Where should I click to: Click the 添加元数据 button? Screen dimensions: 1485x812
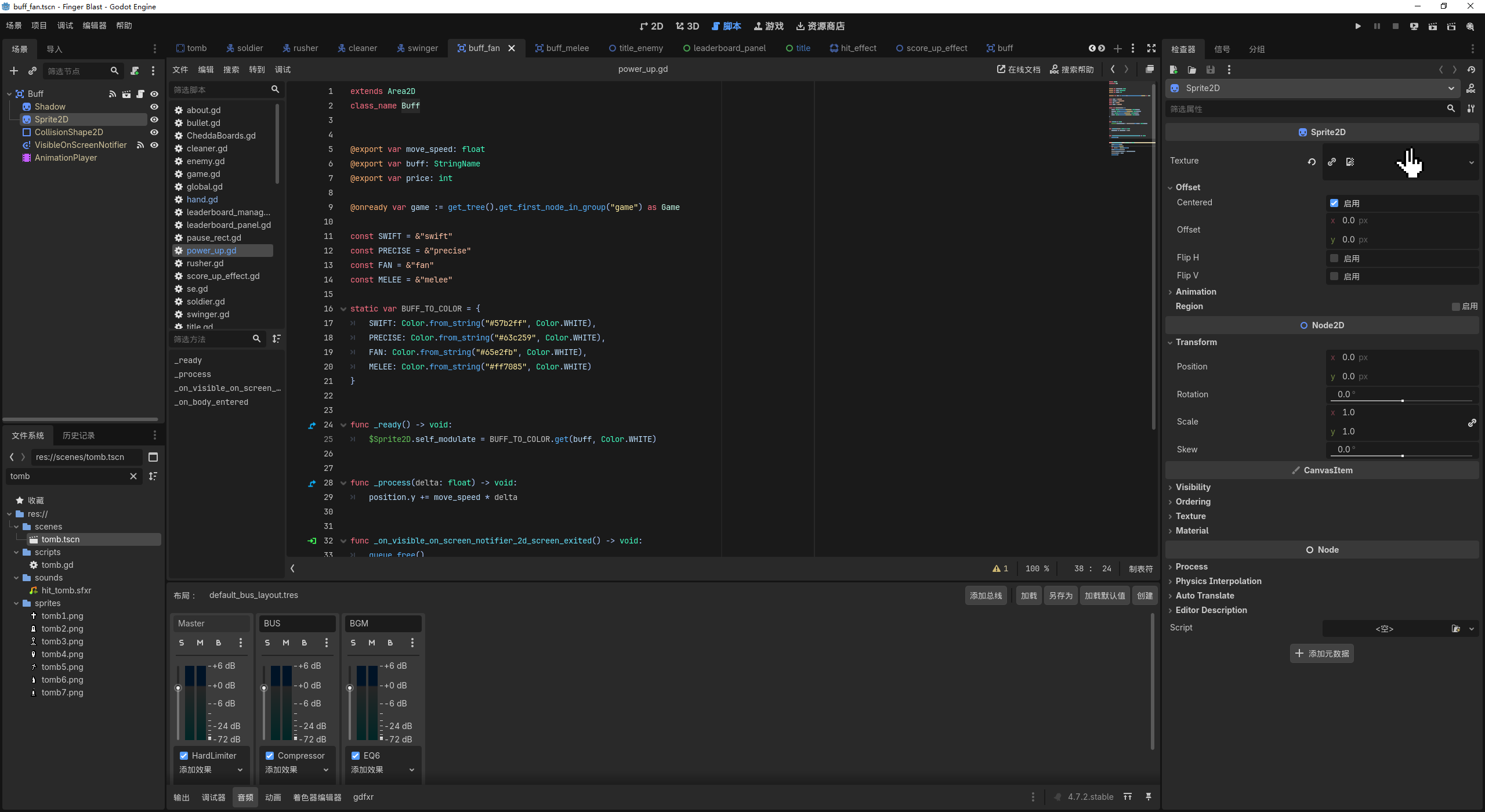click(1322, 654)
